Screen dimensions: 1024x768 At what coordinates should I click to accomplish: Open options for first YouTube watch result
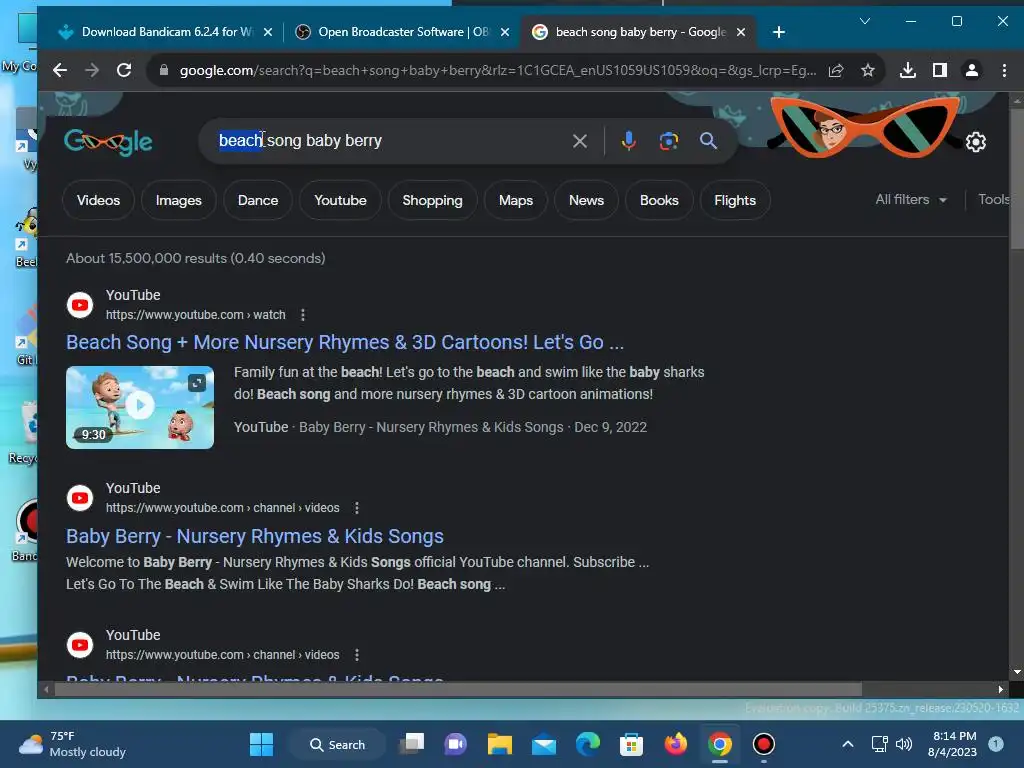point(302,315)
